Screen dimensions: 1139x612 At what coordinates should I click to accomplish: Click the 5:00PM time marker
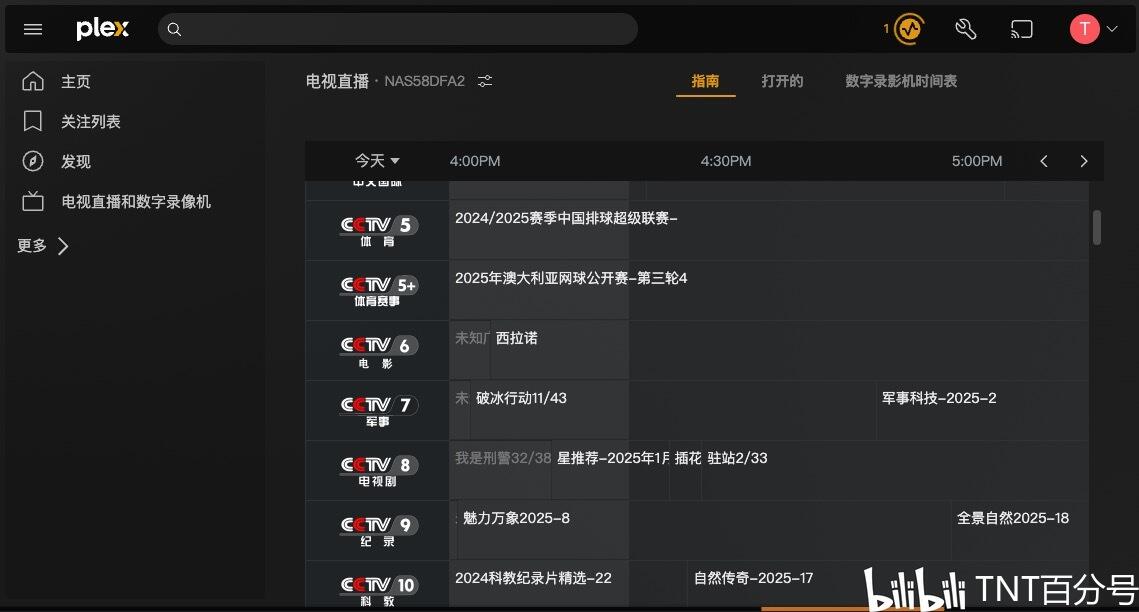pos(977,161)
